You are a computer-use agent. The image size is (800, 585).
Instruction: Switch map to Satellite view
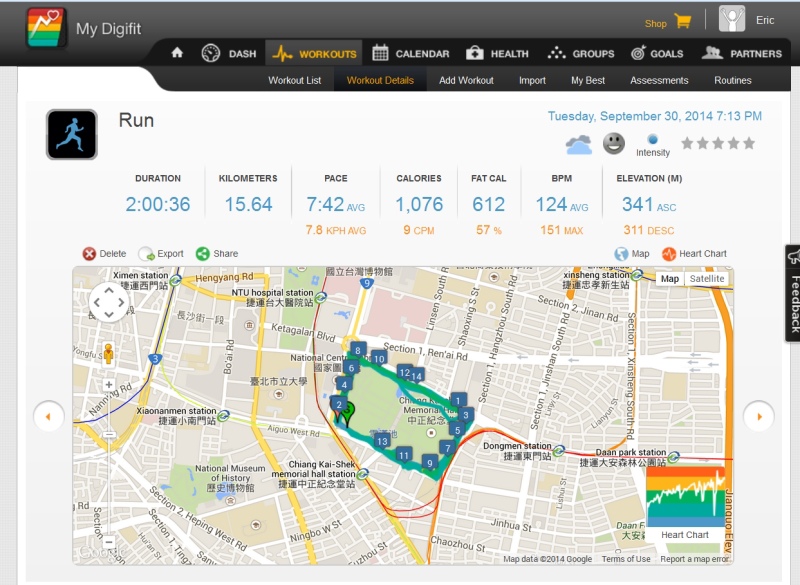pos(707,278)
